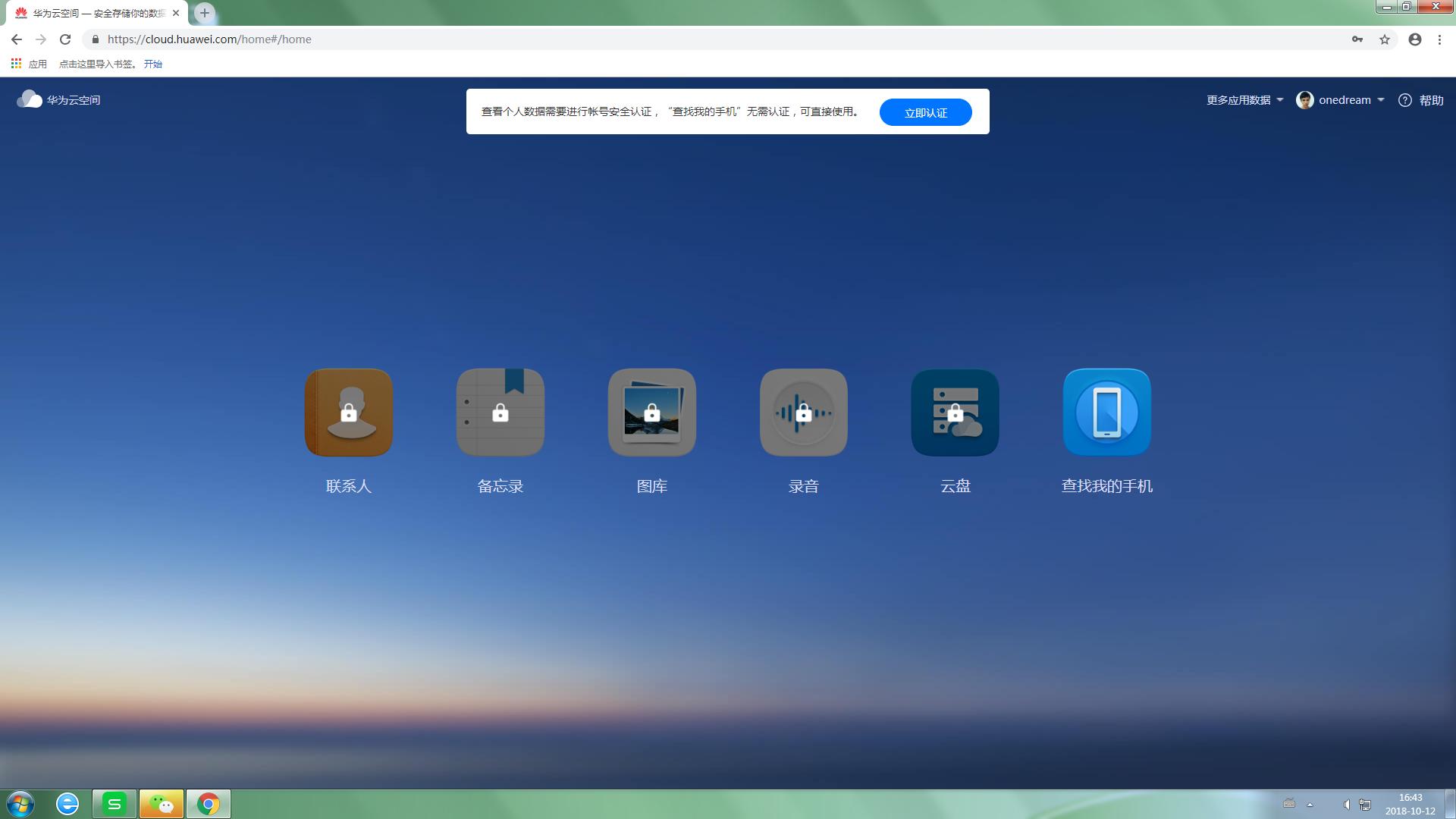Open Find My Phone (查找我的手机) icon
The width and height of the screenshot is (1456, 819).
(1106, 413)
